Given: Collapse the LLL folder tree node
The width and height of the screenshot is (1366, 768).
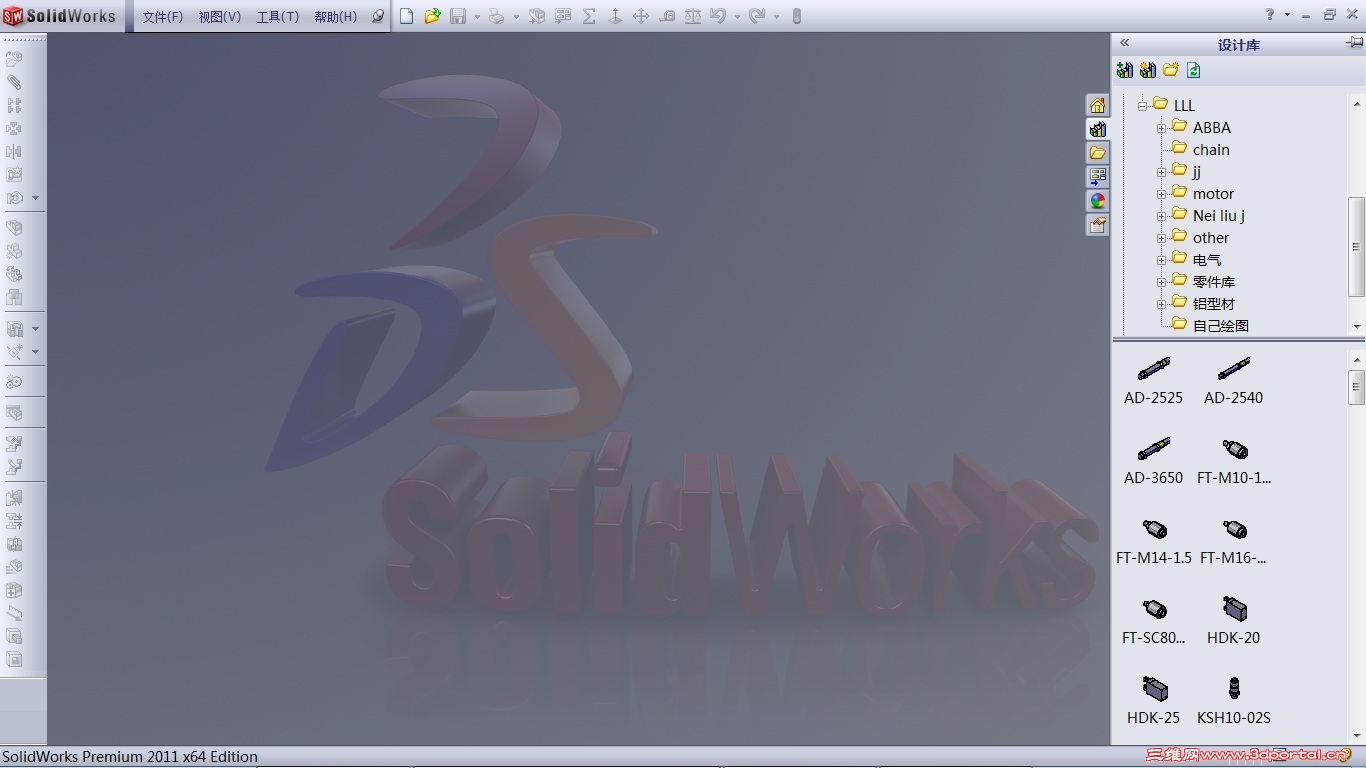Looking at the screenshot, I should coord(1142,105).
